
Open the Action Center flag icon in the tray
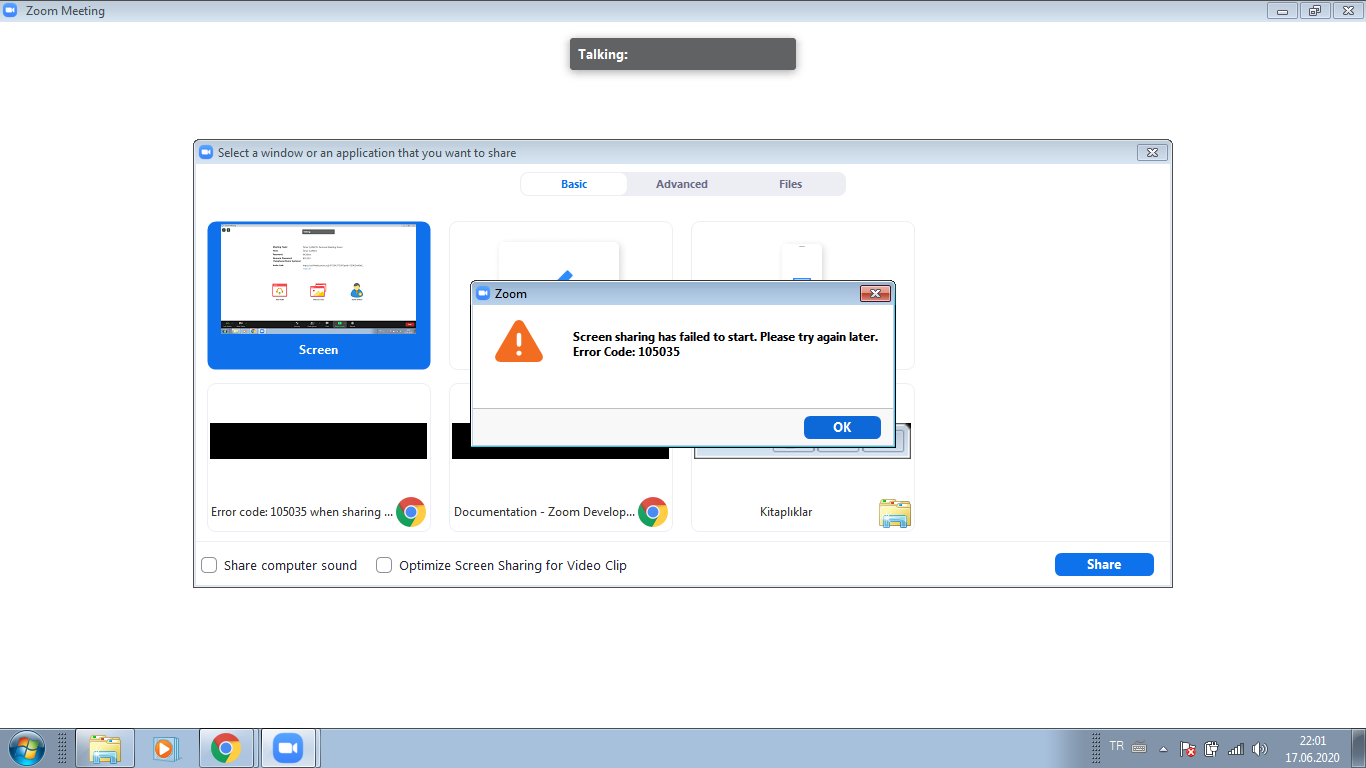(x=1188, y=748)
